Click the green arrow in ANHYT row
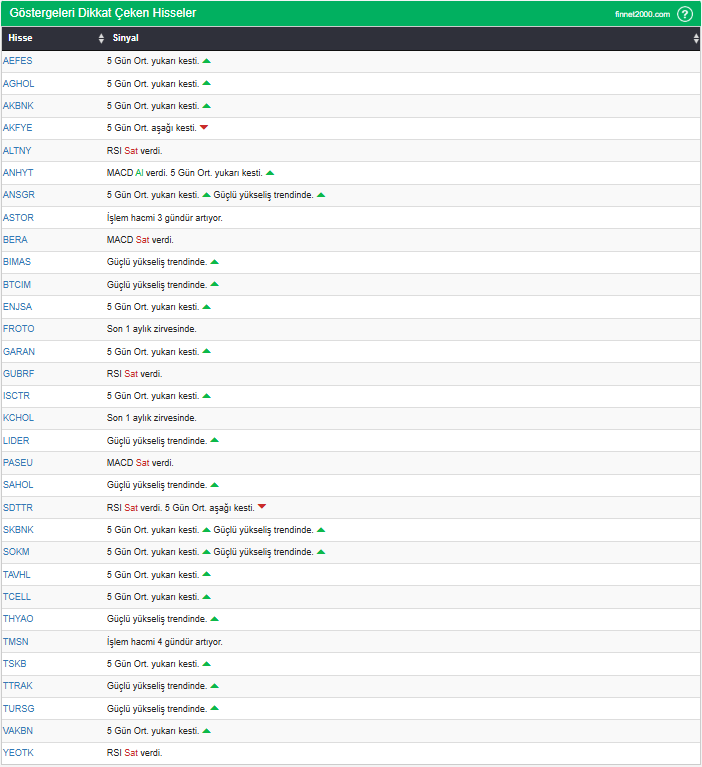This screenshot has height=767, width=702. tap(270, 173)
